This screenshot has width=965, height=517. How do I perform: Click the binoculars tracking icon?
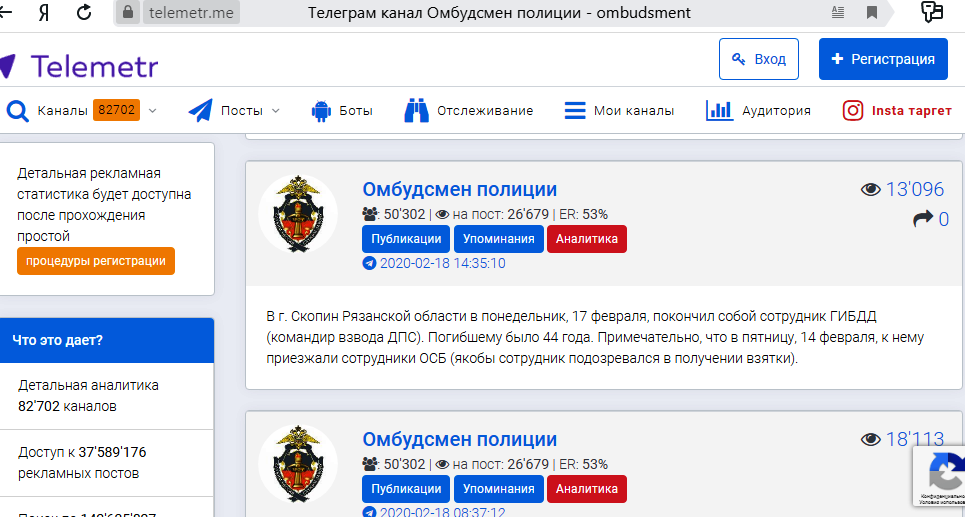(416, 111)
